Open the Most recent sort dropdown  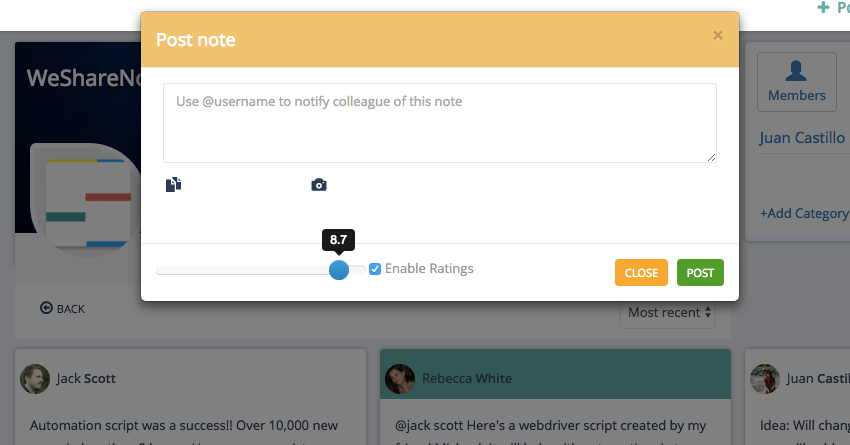[x=669, y=312]
